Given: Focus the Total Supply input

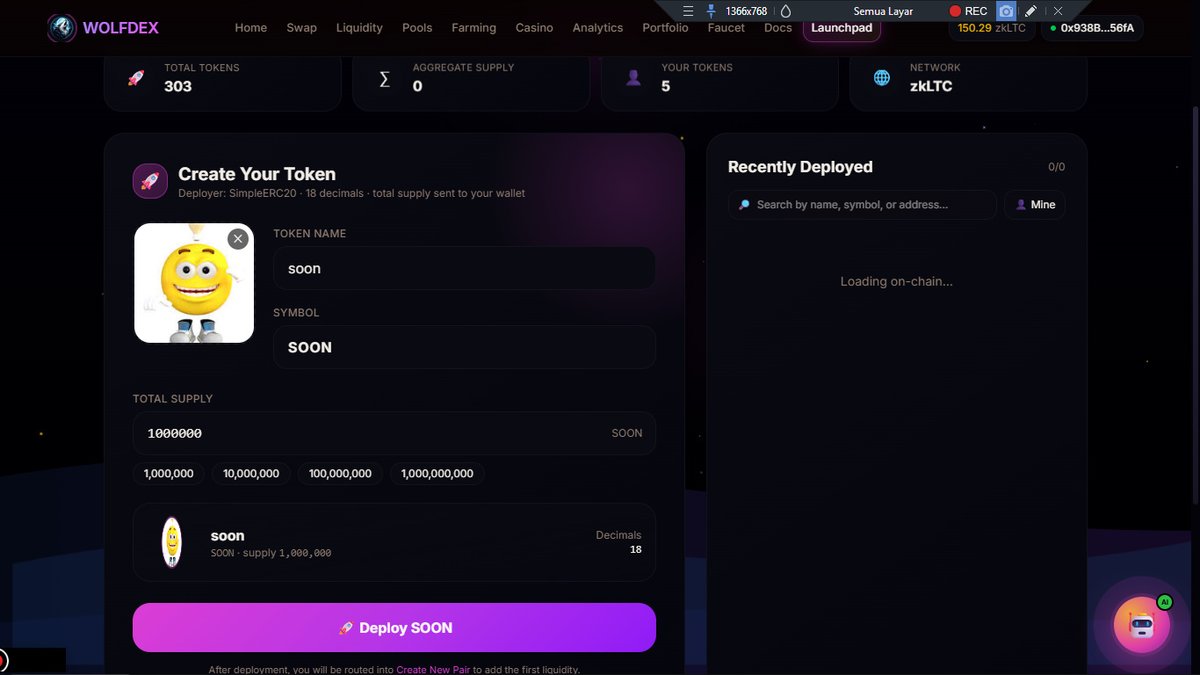Looking at the screenshot, I should click(394, 433).
